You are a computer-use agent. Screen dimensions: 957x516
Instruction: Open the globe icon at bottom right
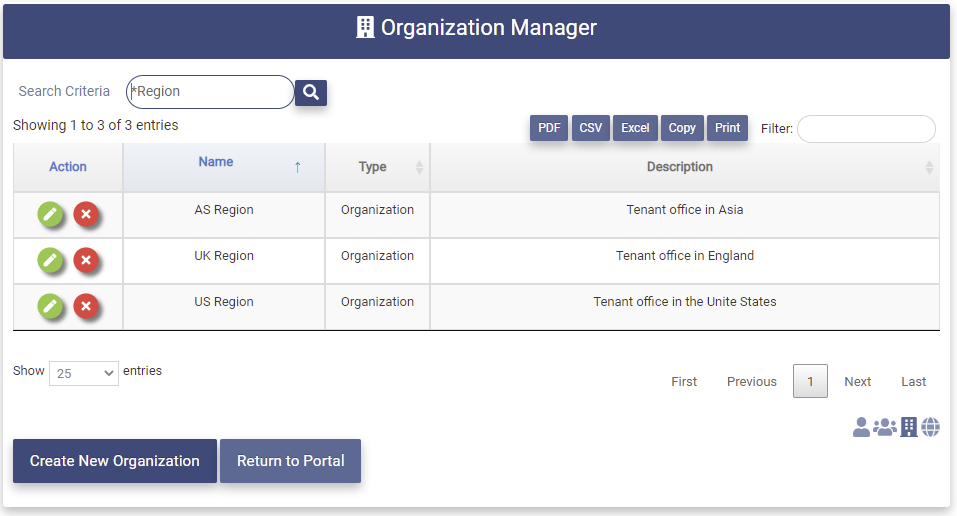(x=930, y=427)
